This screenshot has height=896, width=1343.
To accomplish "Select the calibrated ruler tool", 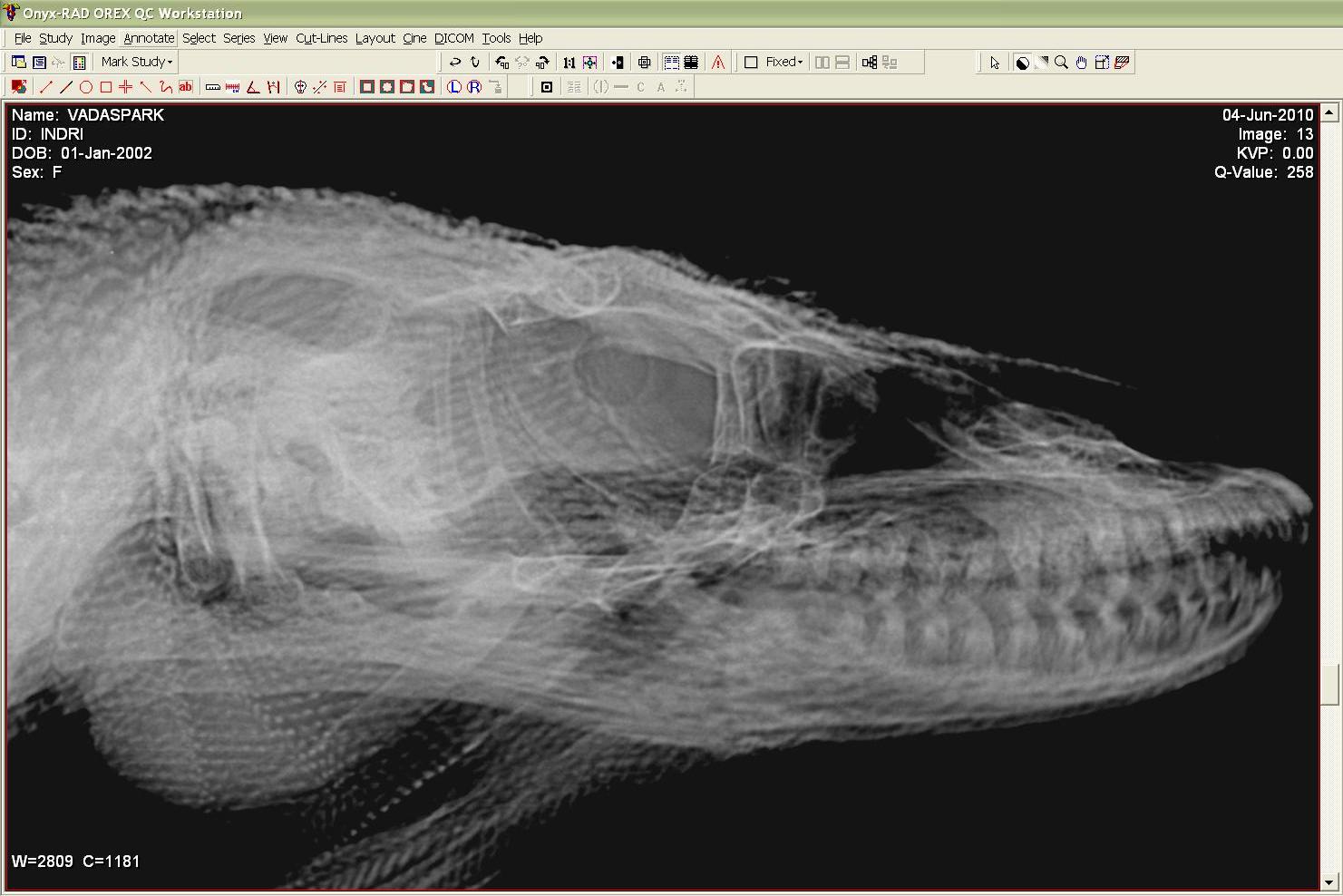I will click(233, 87).
